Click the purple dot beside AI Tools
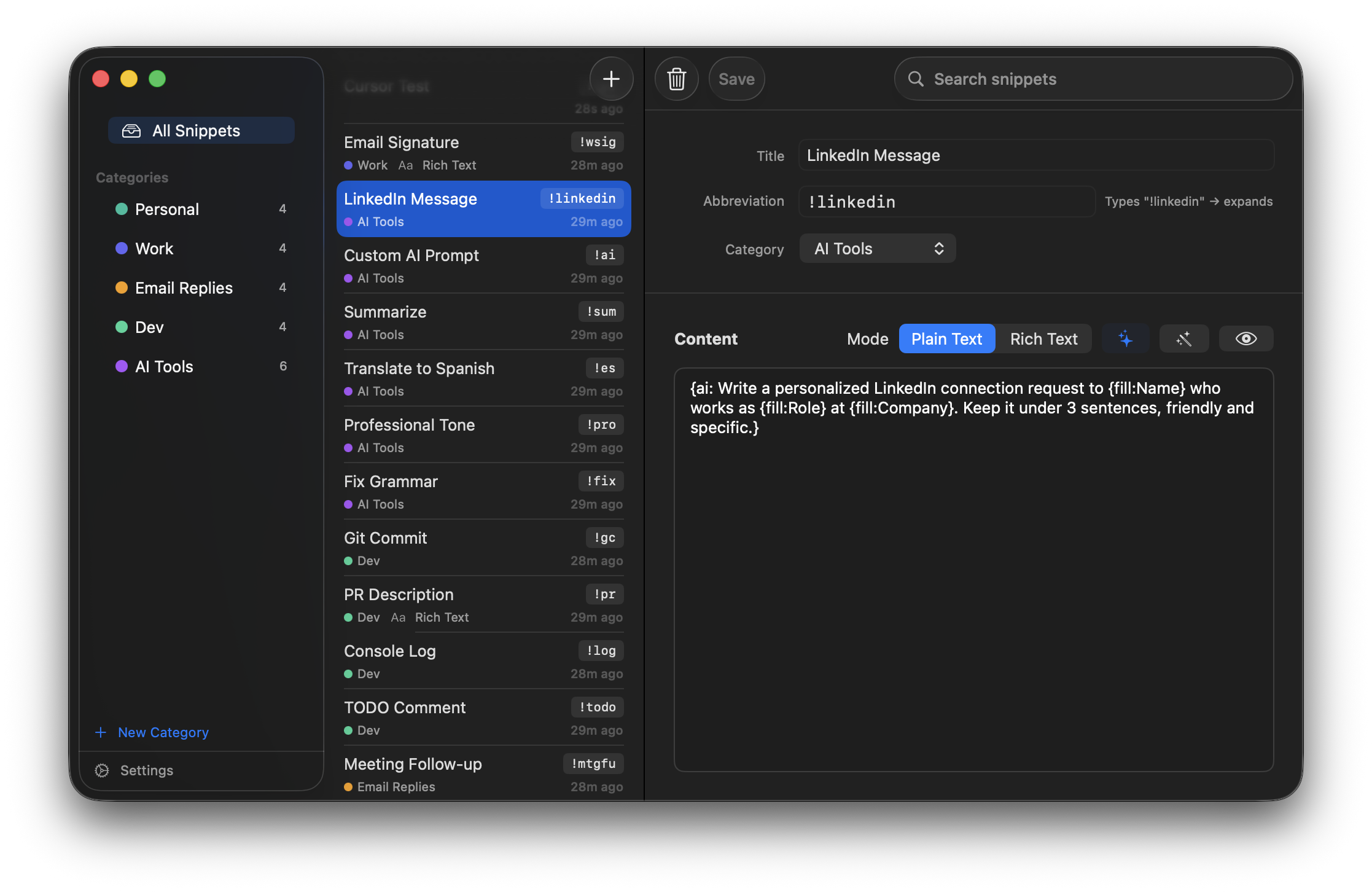Viewport: 1372px width, 892px height. 121,366
